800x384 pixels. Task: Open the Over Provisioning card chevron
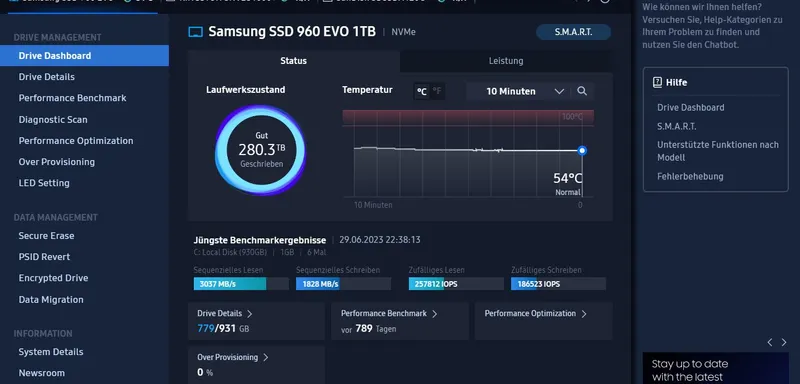[x=265, y=357]
